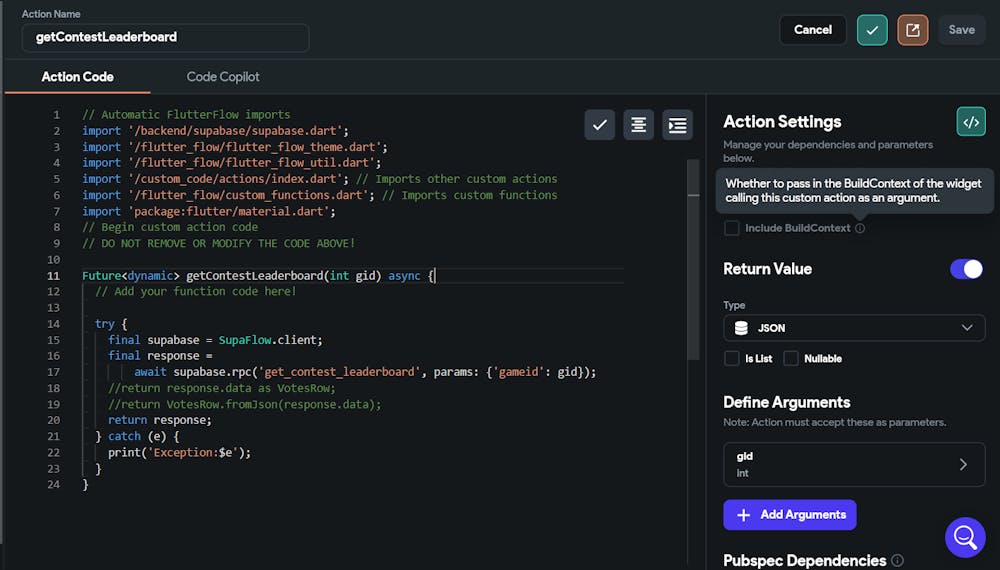The width and height of the screenshot is (1000, 570).
Task: Click the Add Arguments button
Action: 790,515
